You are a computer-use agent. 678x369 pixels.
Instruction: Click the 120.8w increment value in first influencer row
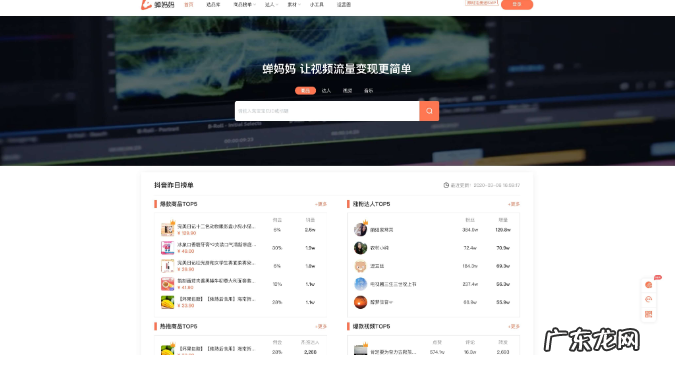(x=503, y=230)
